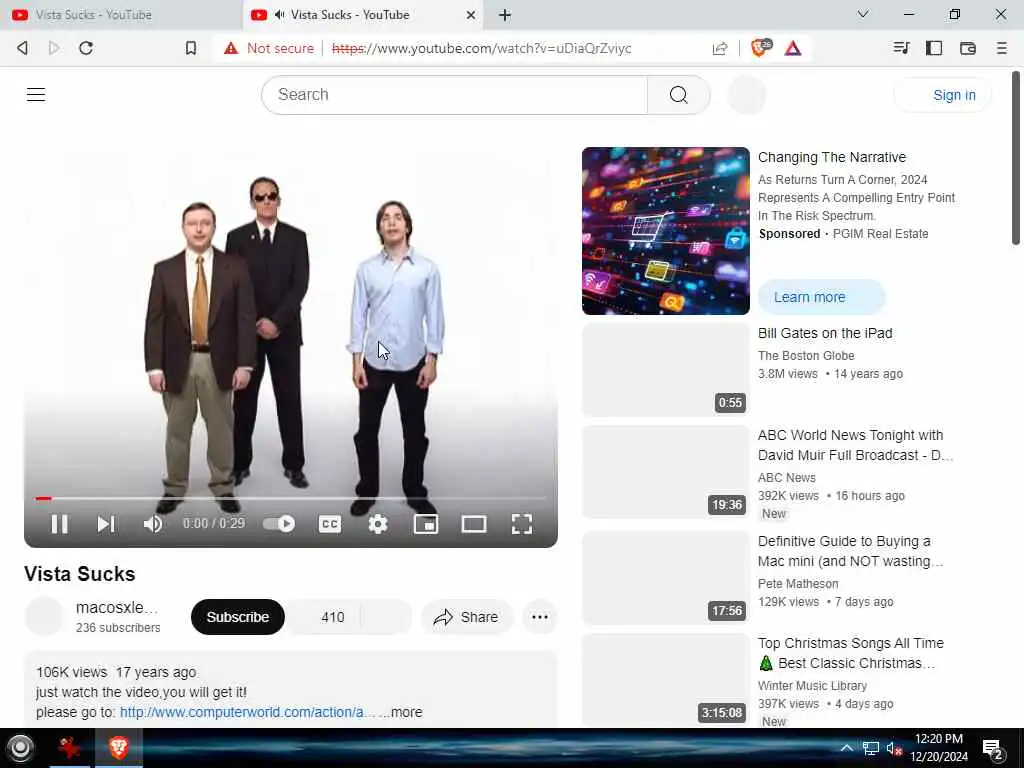Click the video progress bar
The image size is (1024, 768).
pyautogui.click(x=291, y=498)
